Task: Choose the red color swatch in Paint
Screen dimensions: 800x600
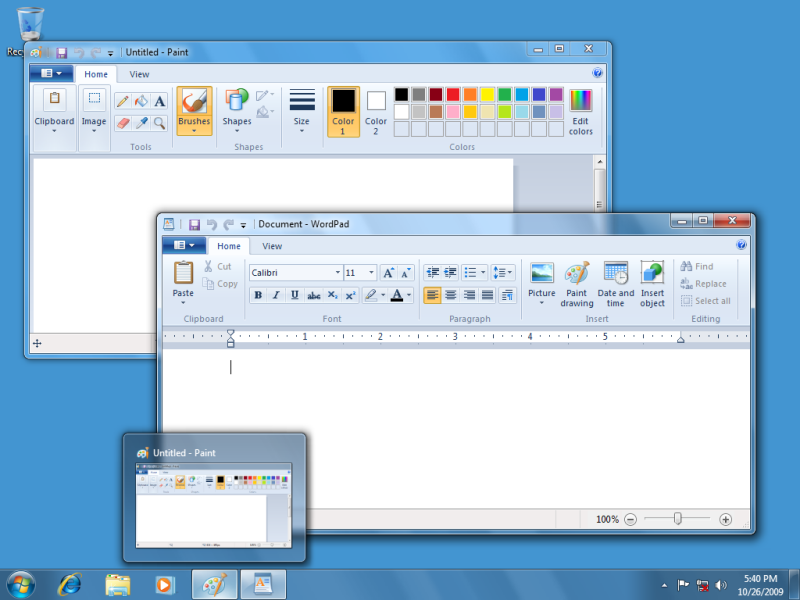Action: pyautogui.click(x=452, y=94)
